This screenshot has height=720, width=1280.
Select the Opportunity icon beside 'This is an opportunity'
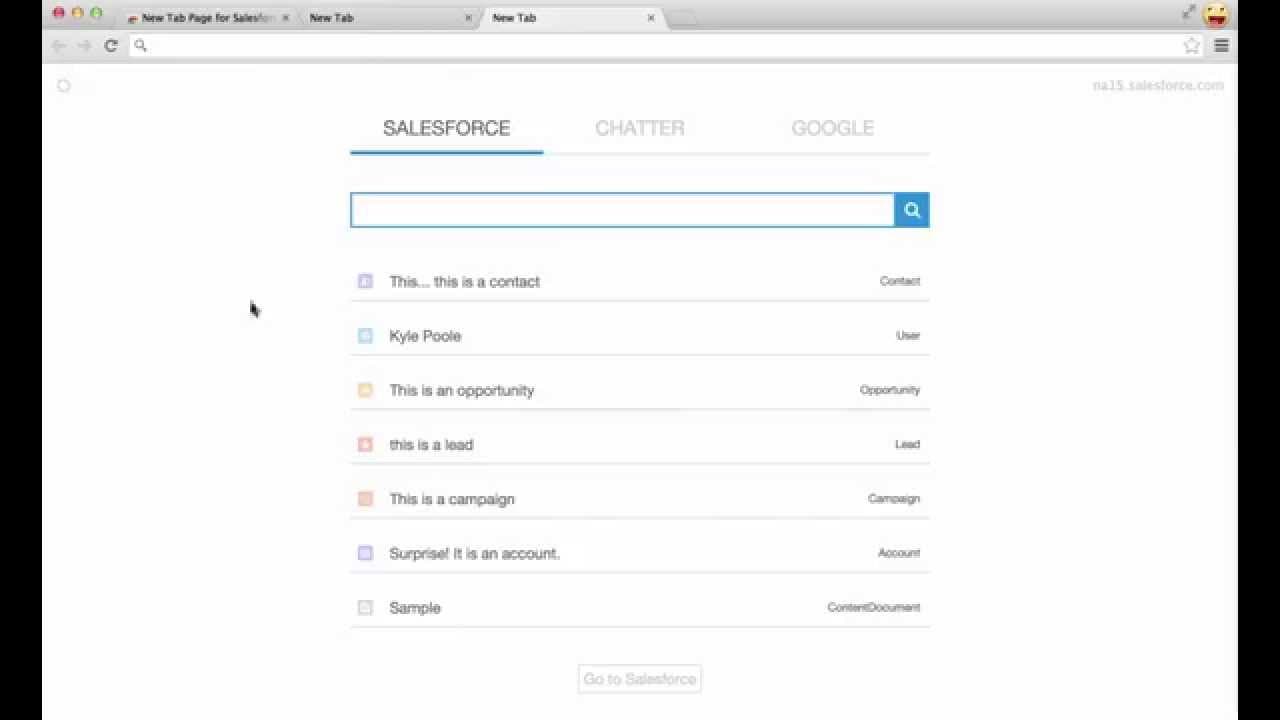pos(365,390)
